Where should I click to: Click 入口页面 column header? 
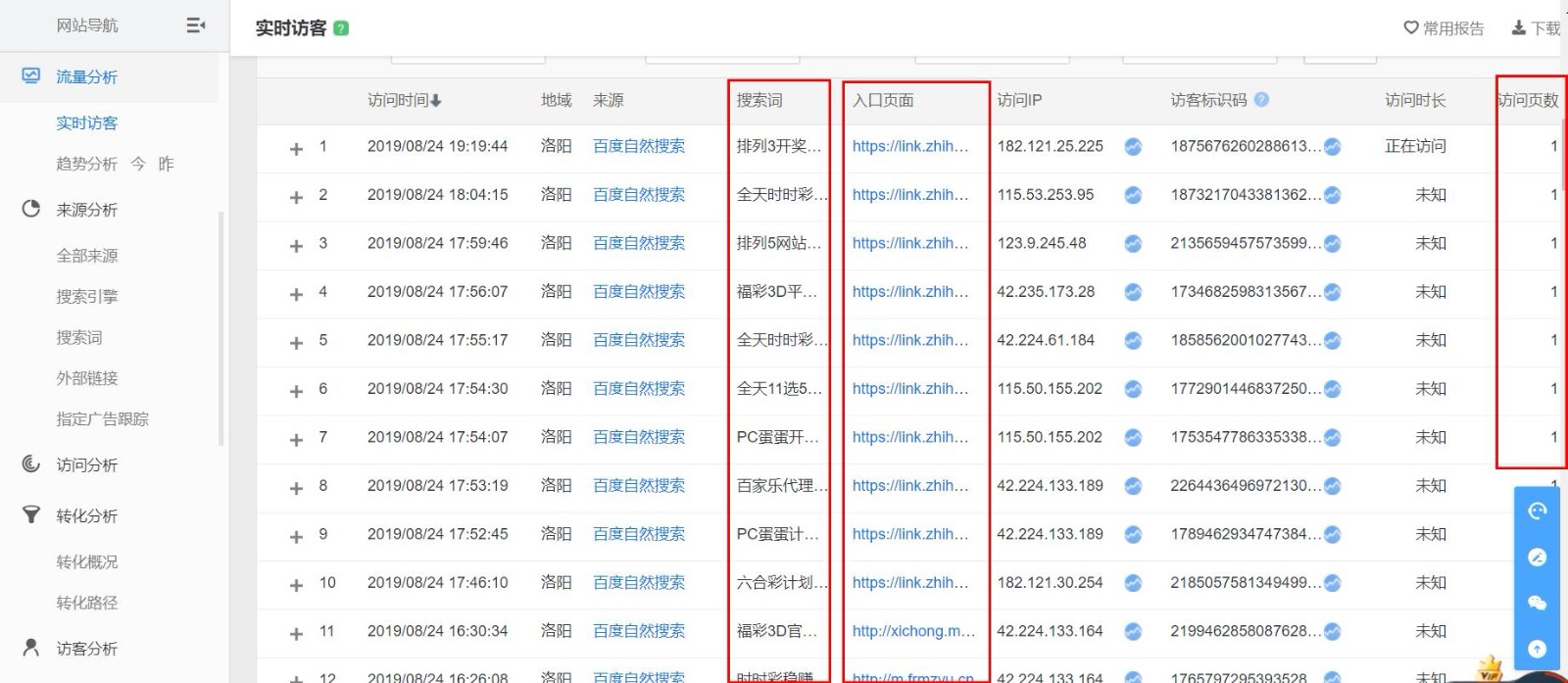[883, 100]
